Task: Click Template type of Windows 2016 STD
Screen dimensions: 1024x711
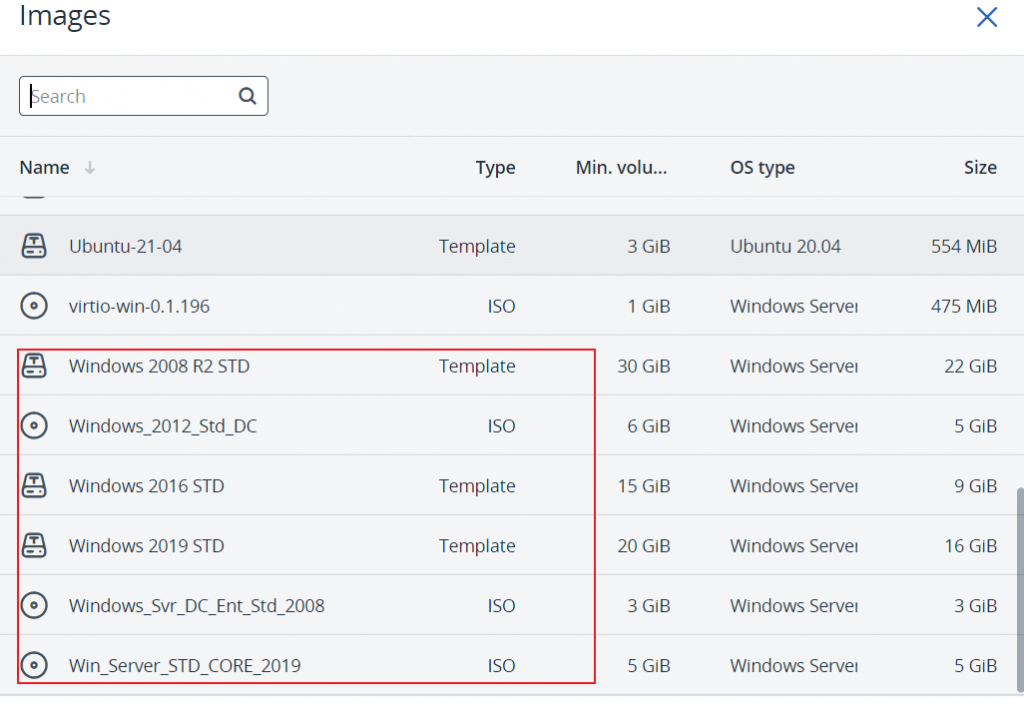Action: click(x=477, y=486)
